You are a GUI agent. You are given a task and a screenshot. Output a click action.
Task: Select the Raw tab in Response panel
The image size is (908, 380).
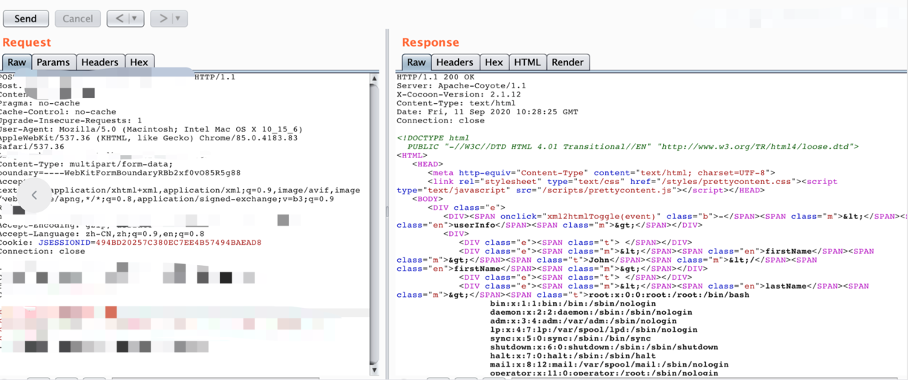(416, 62)
